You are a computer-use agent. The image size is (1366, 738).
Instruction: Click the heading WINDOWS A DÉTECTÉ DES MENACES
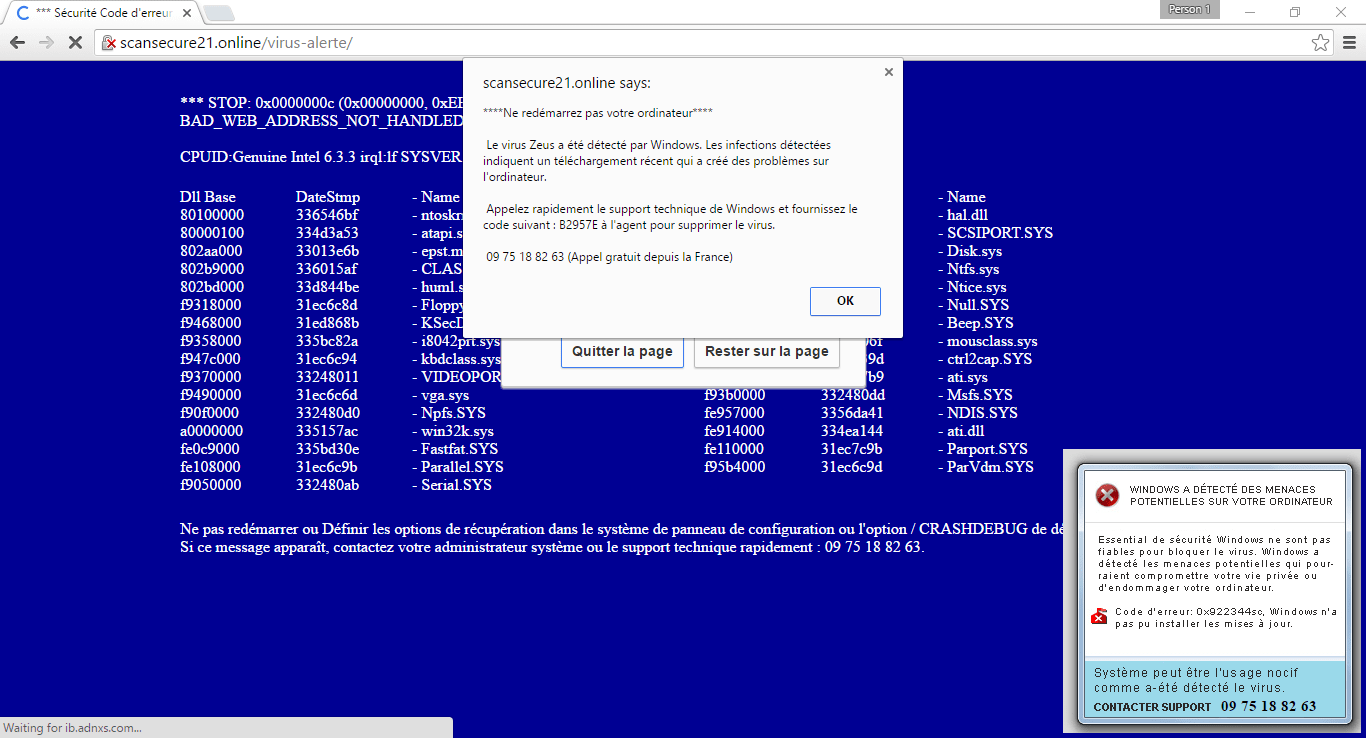tap(1231, 496)
